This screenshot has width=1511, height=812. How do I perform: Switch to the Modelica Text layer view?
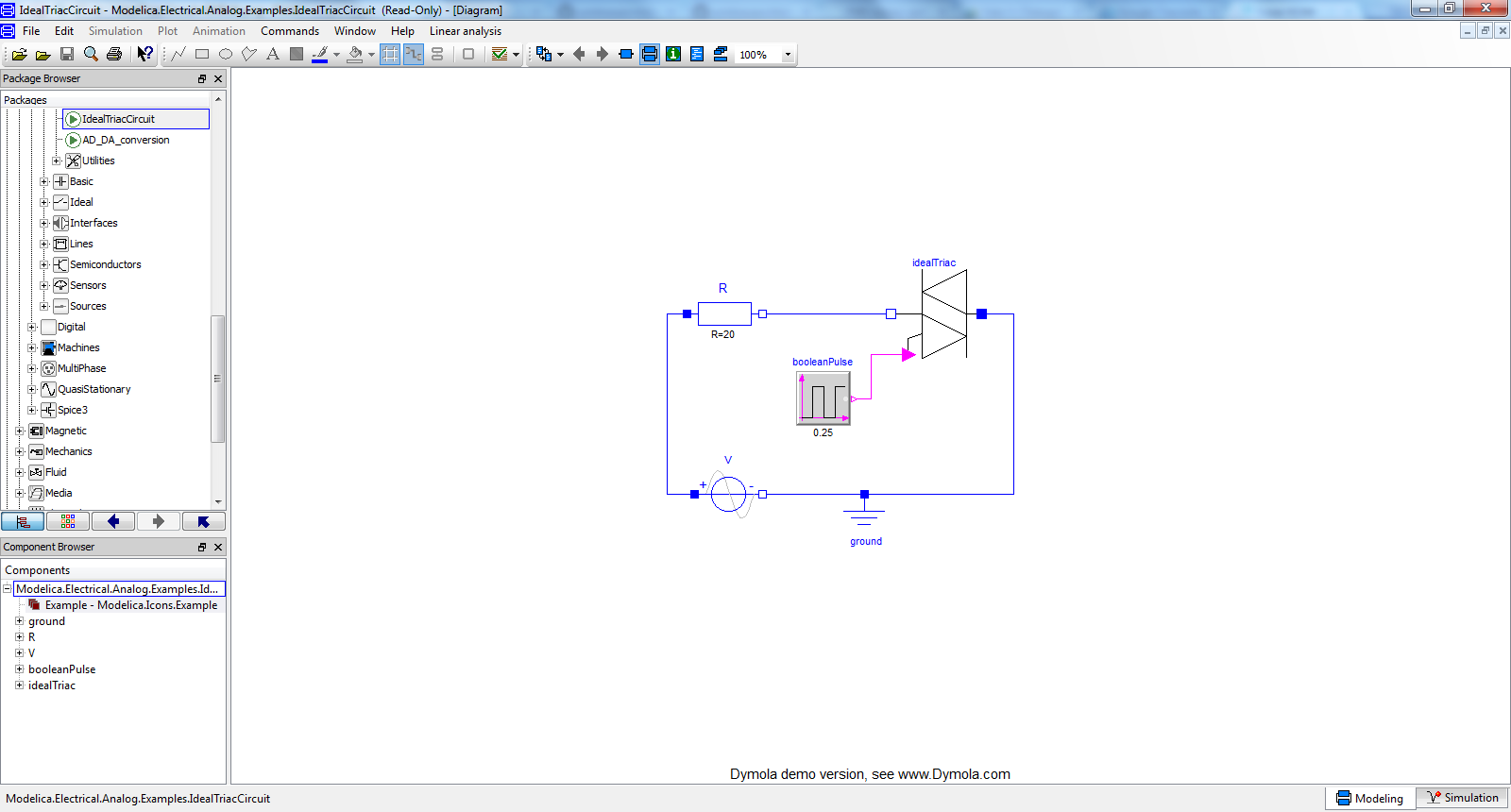tap(697, 54)
